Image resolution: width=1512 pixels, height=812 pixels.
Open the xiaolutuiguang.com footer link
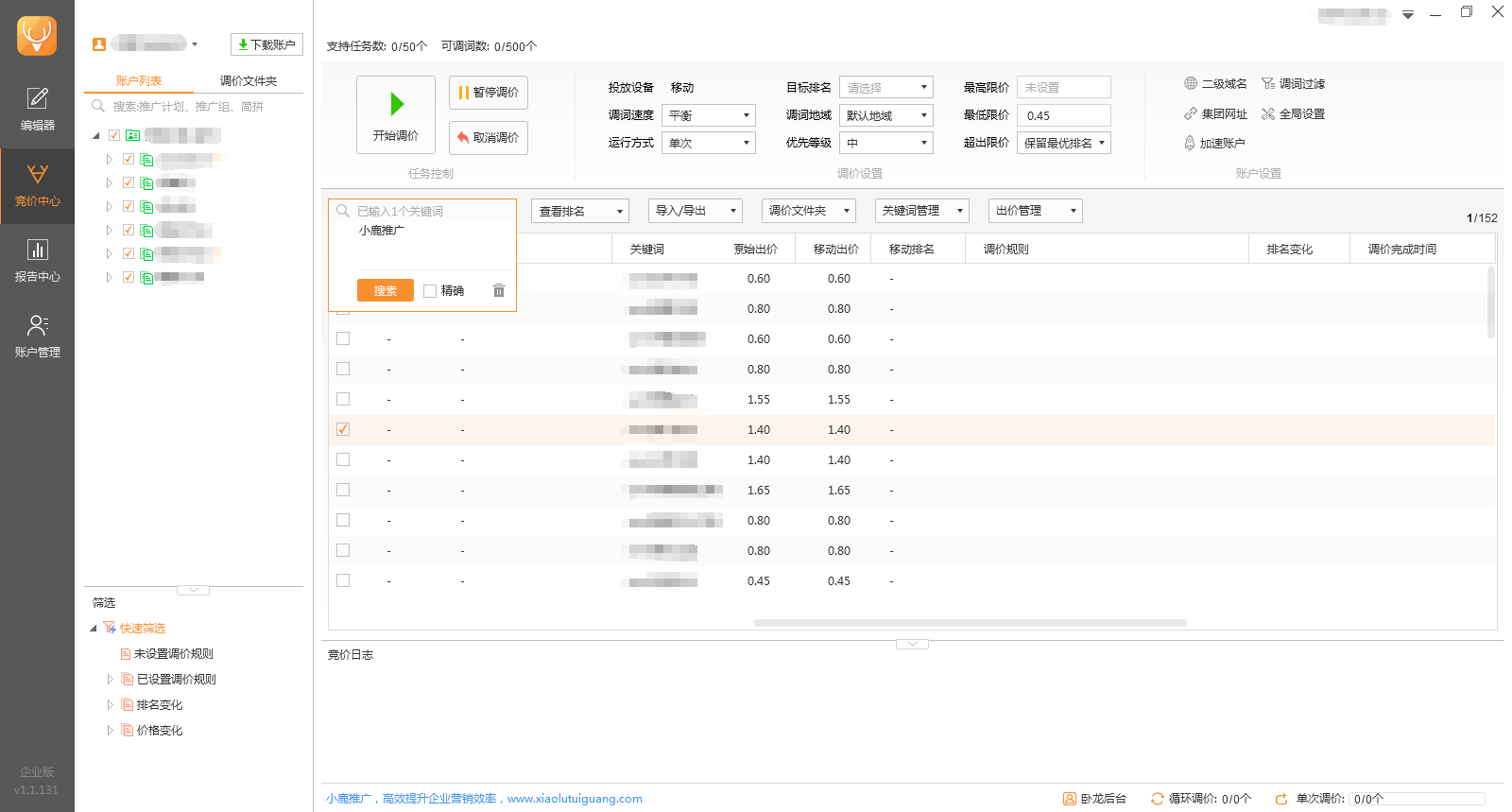point(575,799)
